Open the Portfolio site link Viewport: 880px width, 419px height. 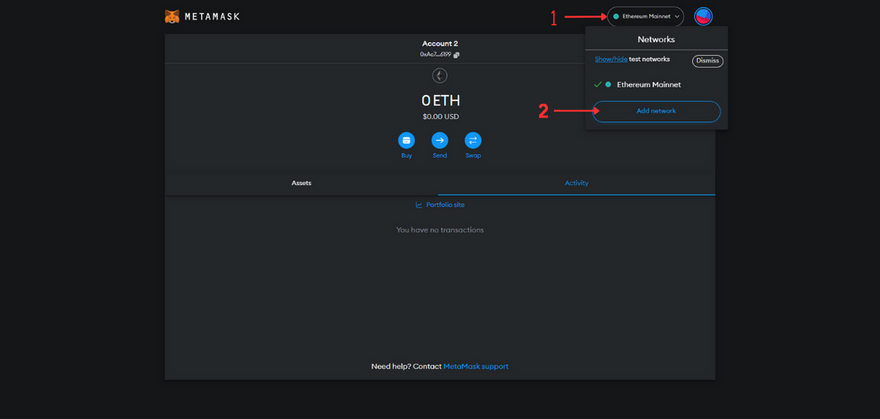pos(445,205)
